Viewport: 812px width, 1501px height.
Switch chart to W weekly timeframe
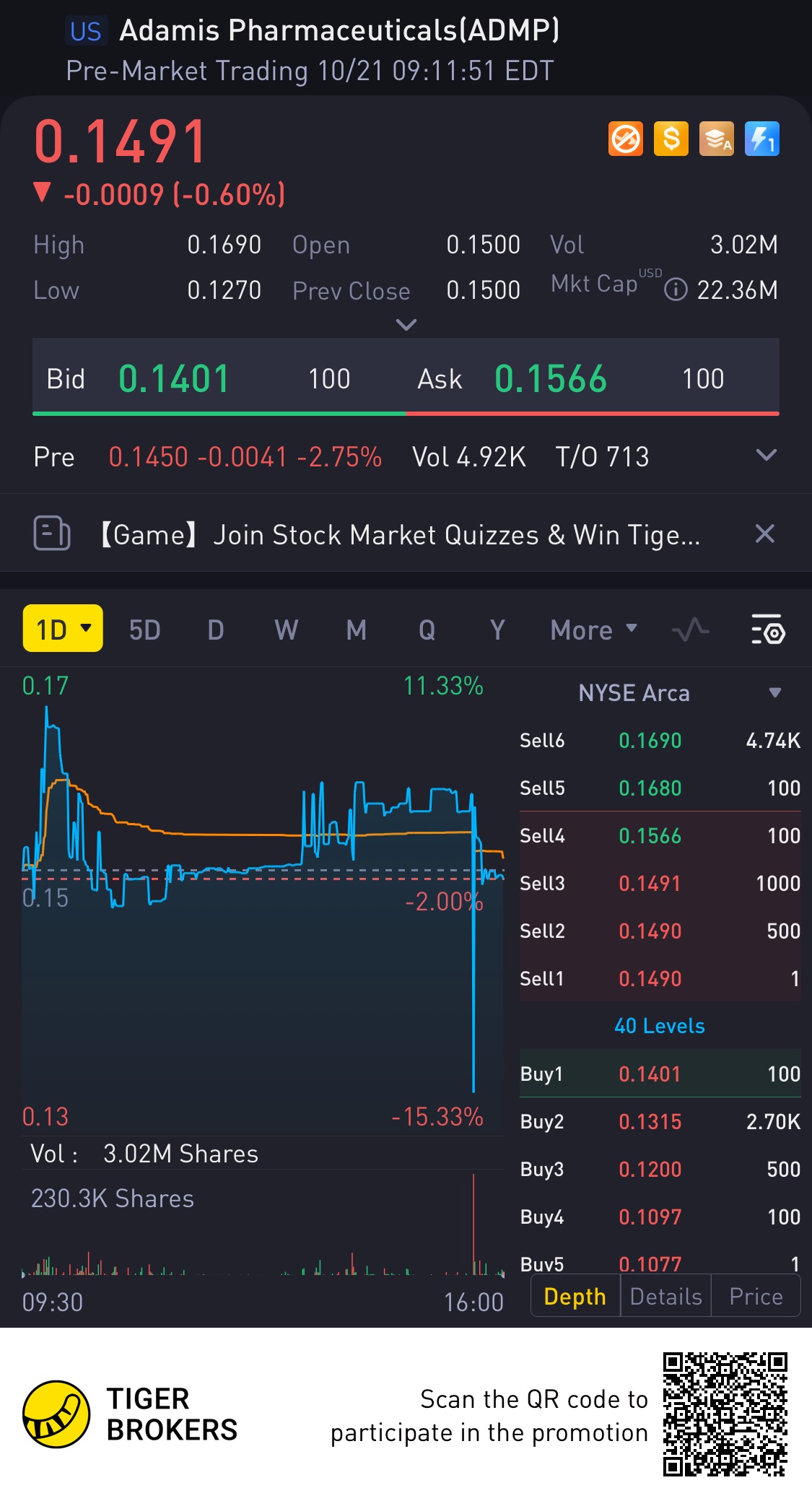tap(286, 630)
